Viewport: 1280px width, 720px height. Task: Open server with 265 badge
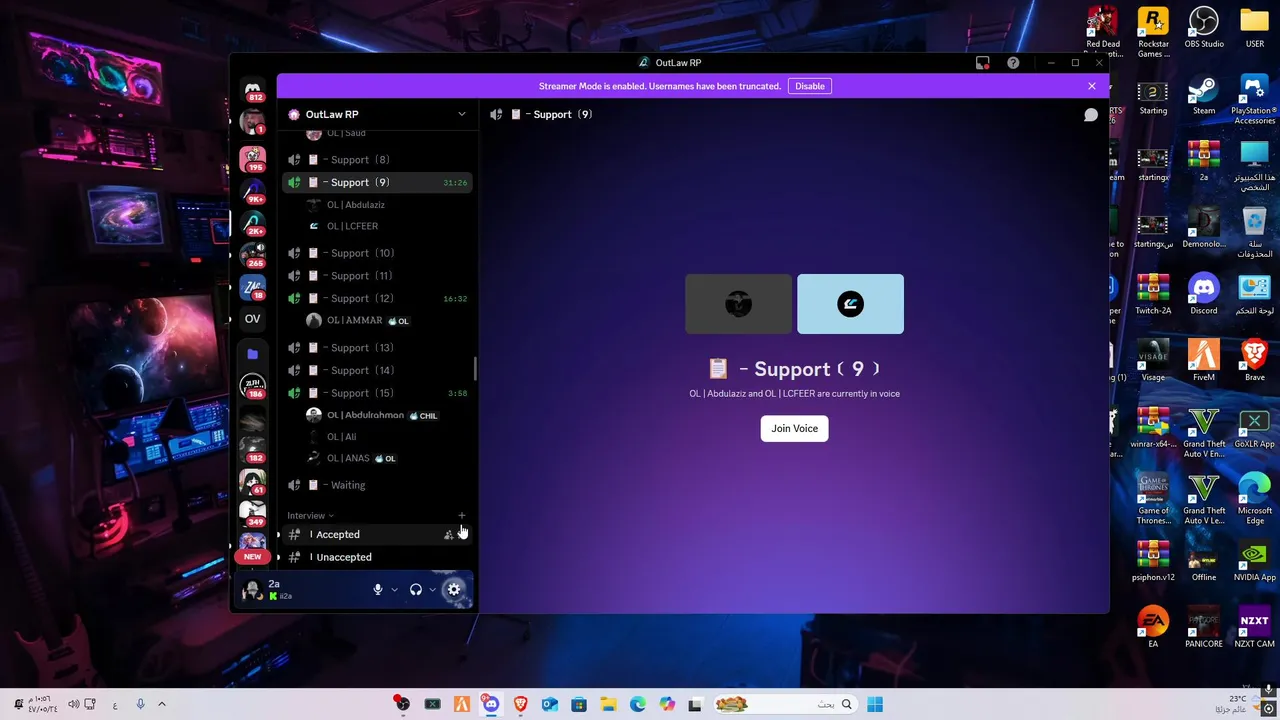click(x=253, y=254)
